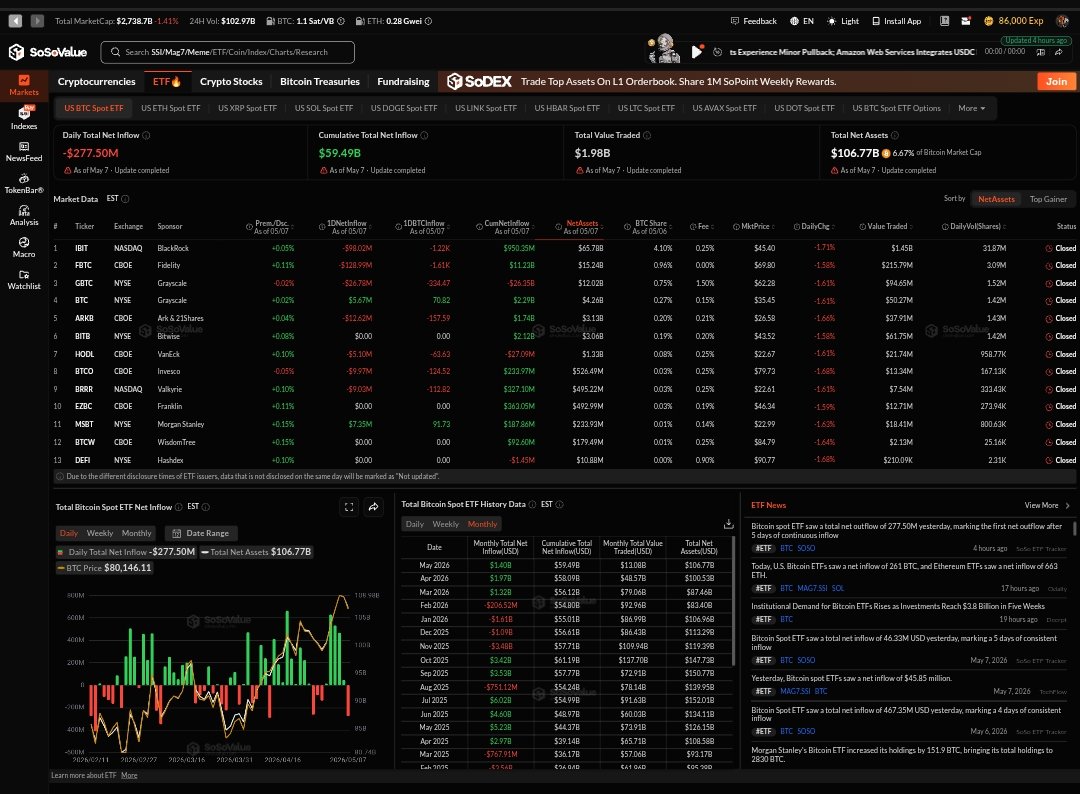Sort table by CumNetInflow column
This screenshot has width=1080, height=794.
(506, 227)
